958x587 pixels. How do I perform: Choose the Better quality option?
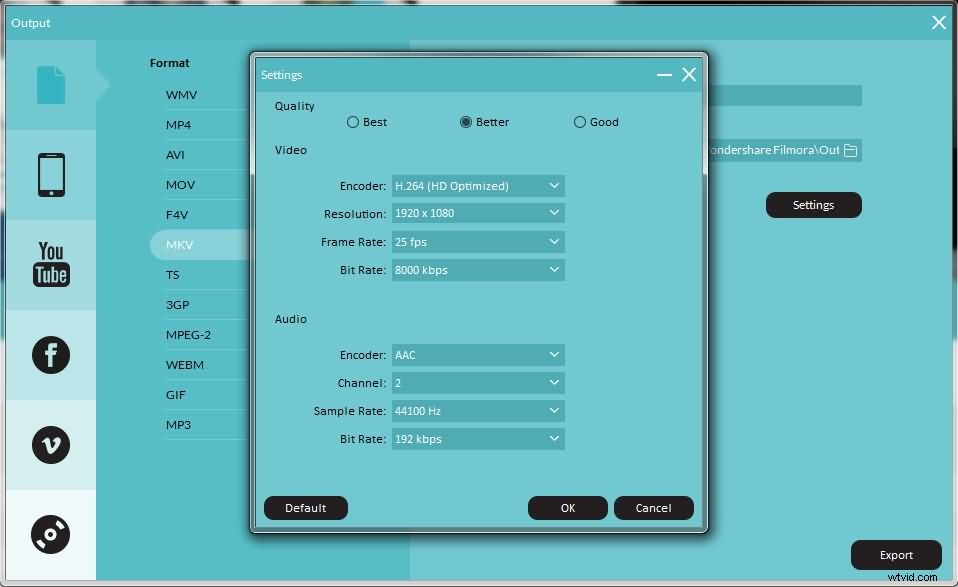pyautogui.click(x=466, y=121)
